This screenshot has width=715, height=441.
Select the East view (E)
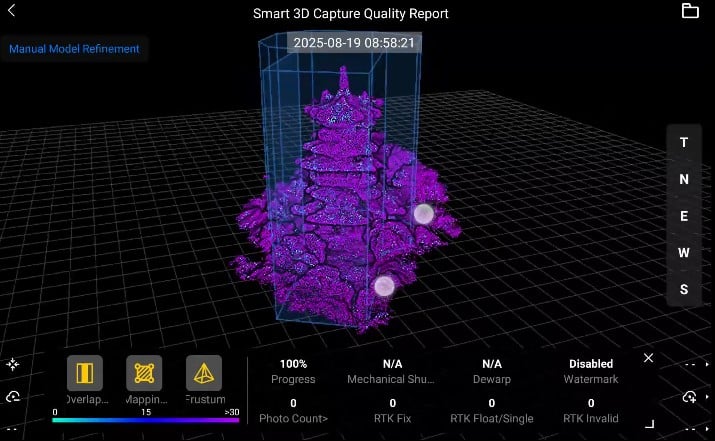[x=684, y=216]
